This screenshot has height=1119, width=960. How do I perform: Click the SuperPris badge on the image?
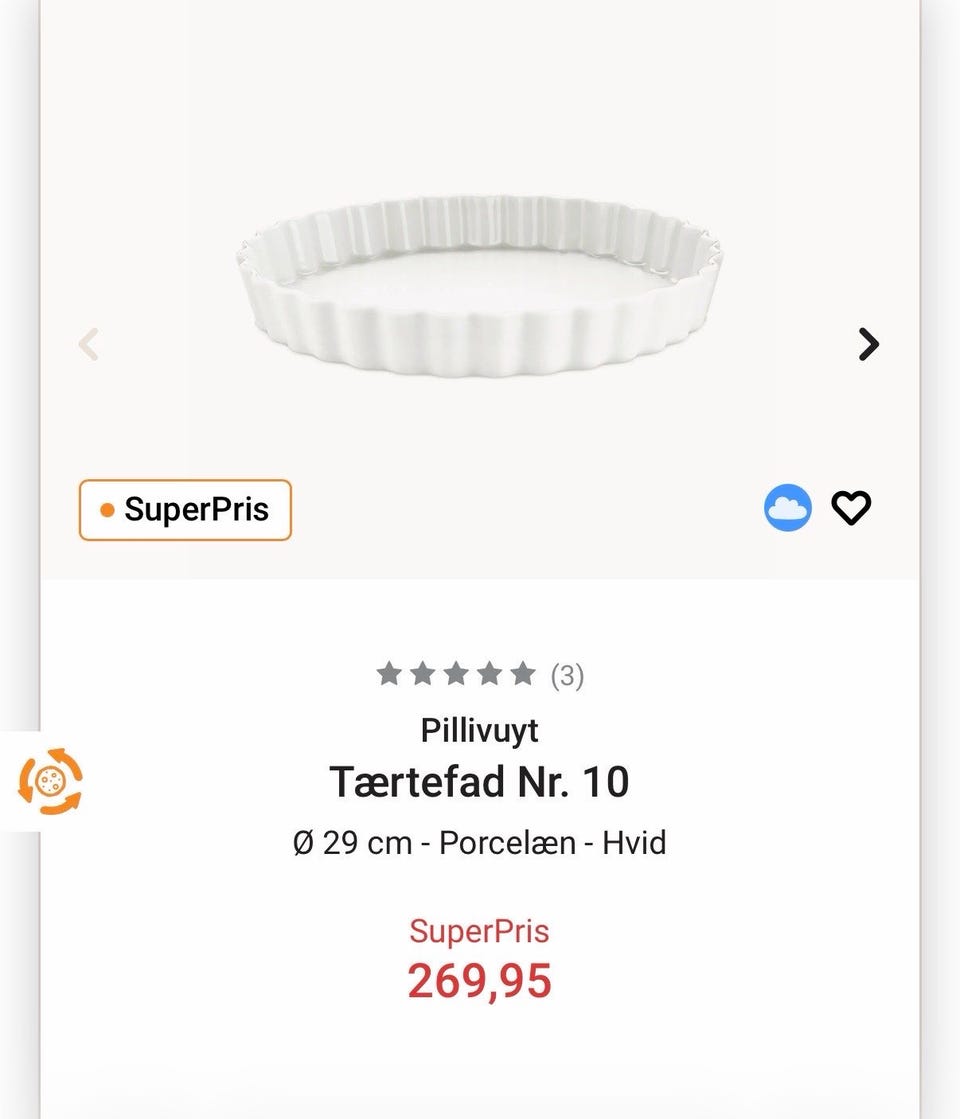[x=185, y=510]
